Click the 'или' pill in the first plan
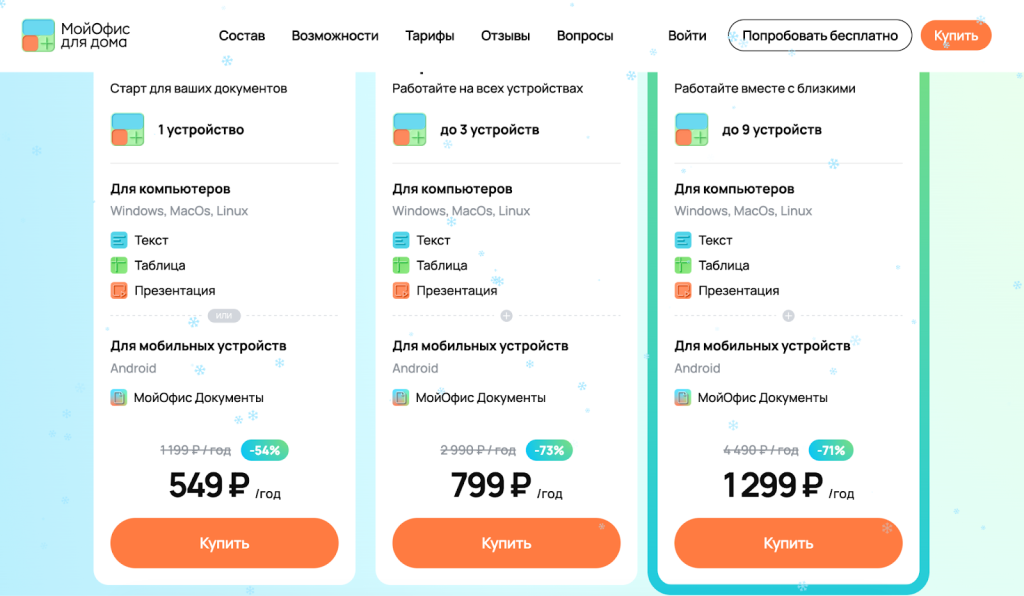Image resolution: width=1024 pixels, height=596 pixels. (224, 315)
